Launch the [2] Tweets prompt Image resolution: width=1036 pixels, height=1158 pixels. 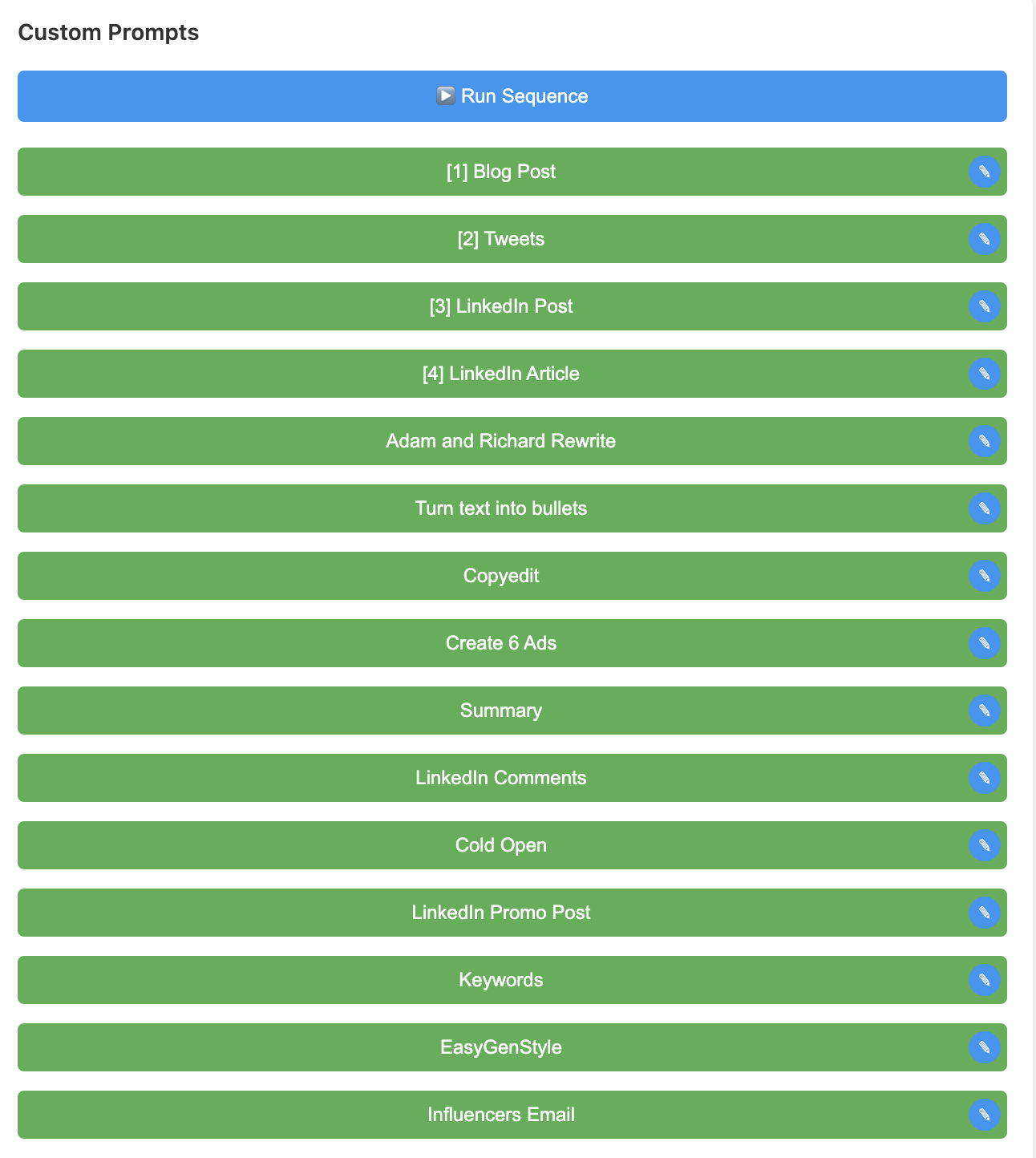click(500, 239)
